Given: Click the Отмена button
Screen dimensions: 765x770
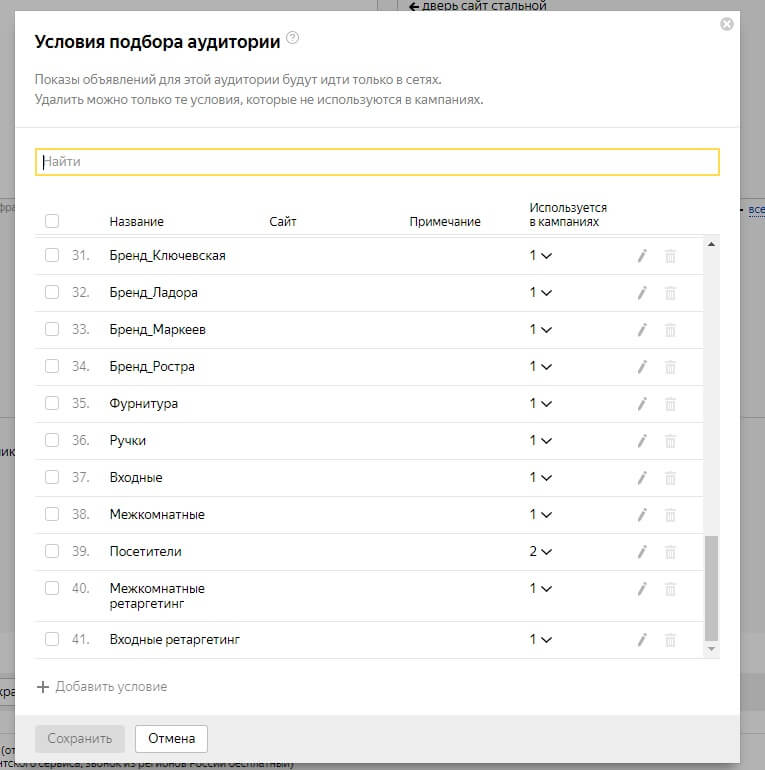Looking at the screenshot, I should [x=171, y=739].
